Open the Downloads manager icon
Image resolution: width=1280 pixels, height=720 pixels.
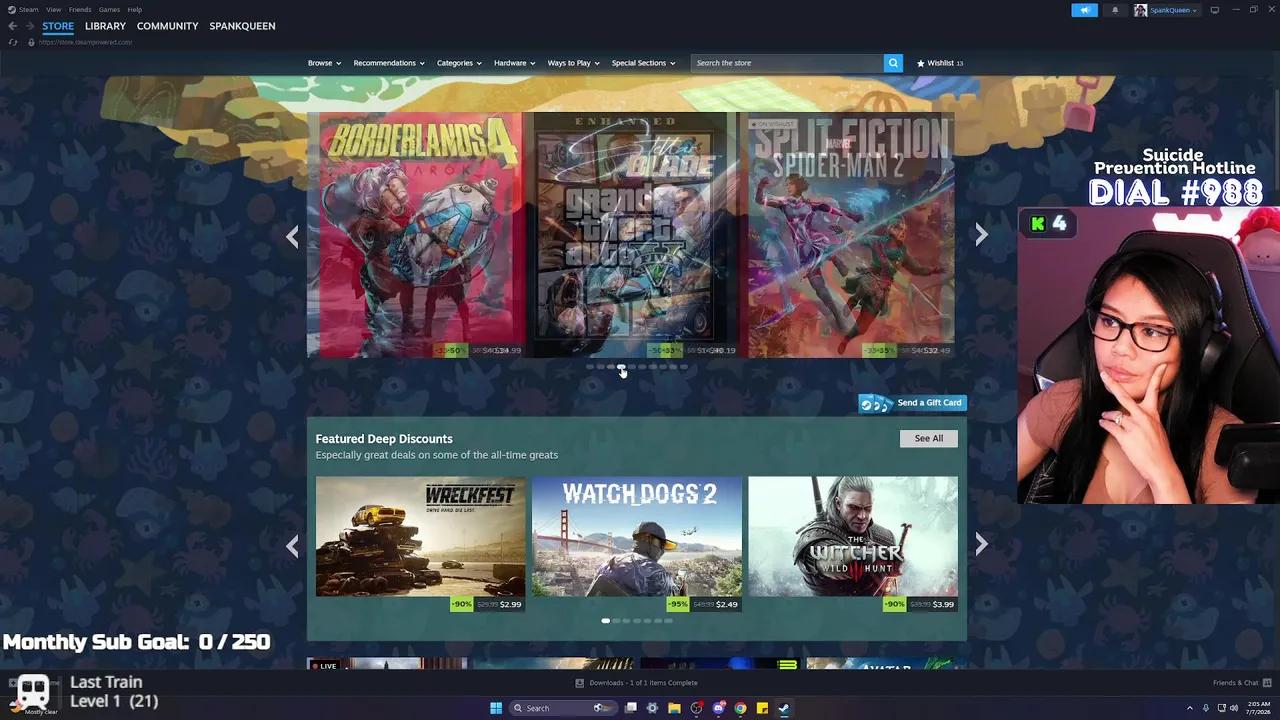tap(580, 683)
